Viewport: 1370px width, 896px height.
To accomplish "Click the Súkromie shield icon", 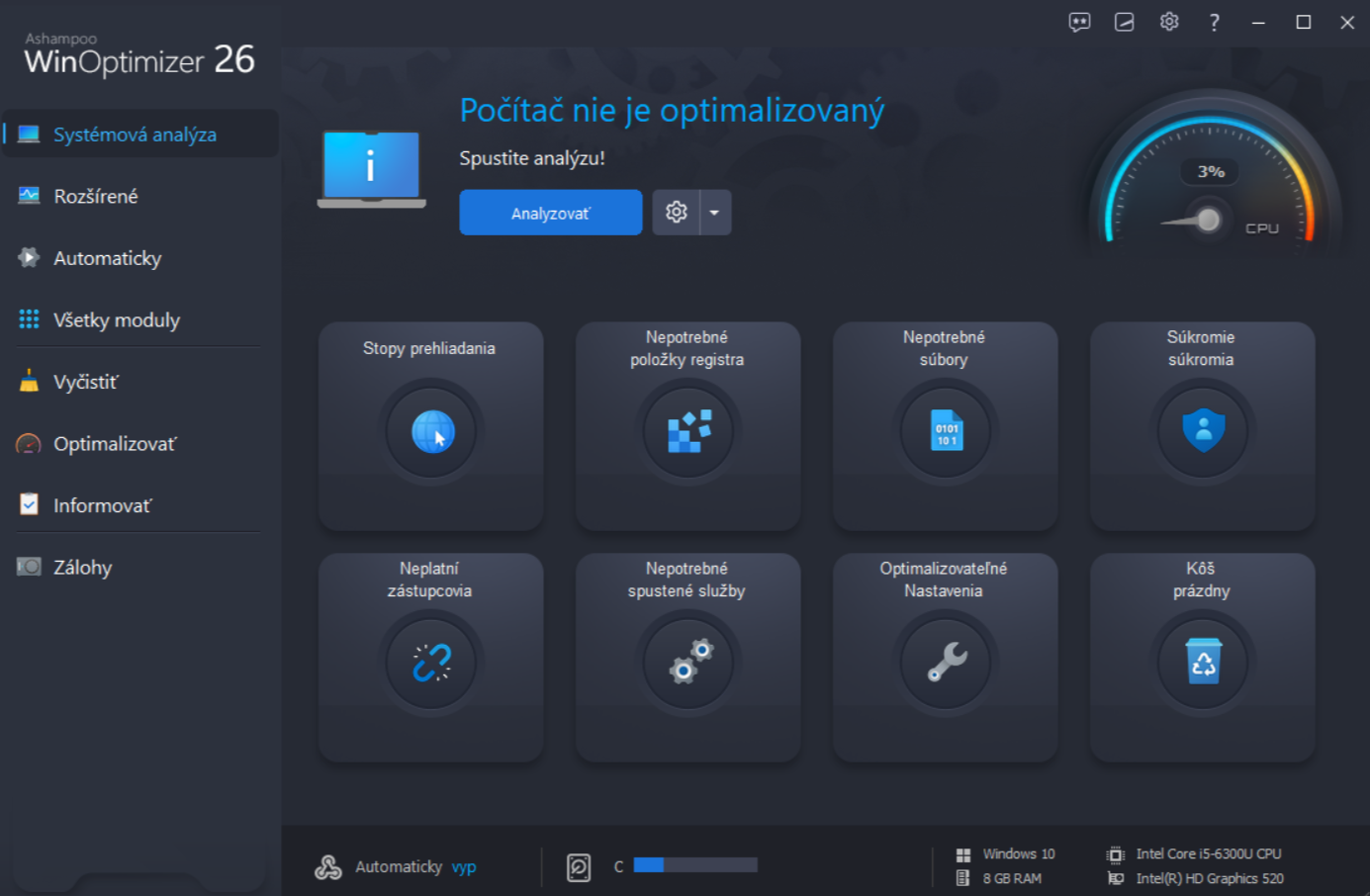I will 1204,431.
